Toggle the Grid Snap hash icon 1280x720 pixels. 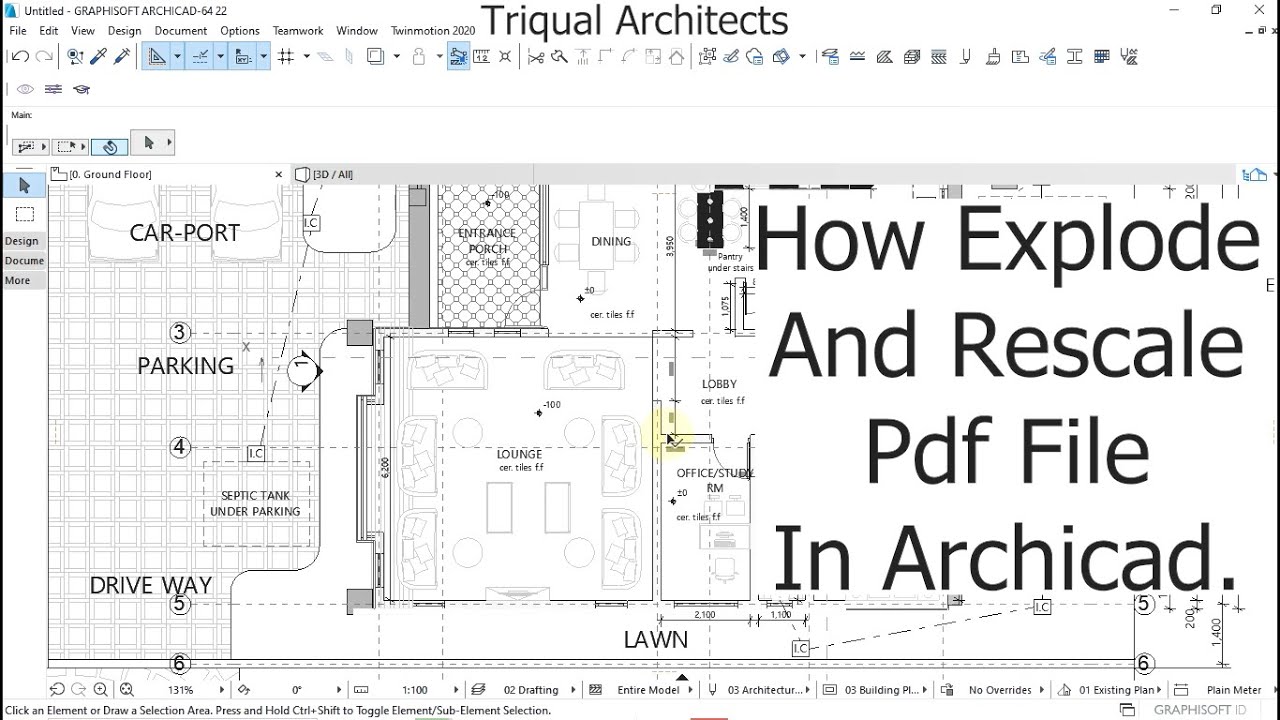286,57
